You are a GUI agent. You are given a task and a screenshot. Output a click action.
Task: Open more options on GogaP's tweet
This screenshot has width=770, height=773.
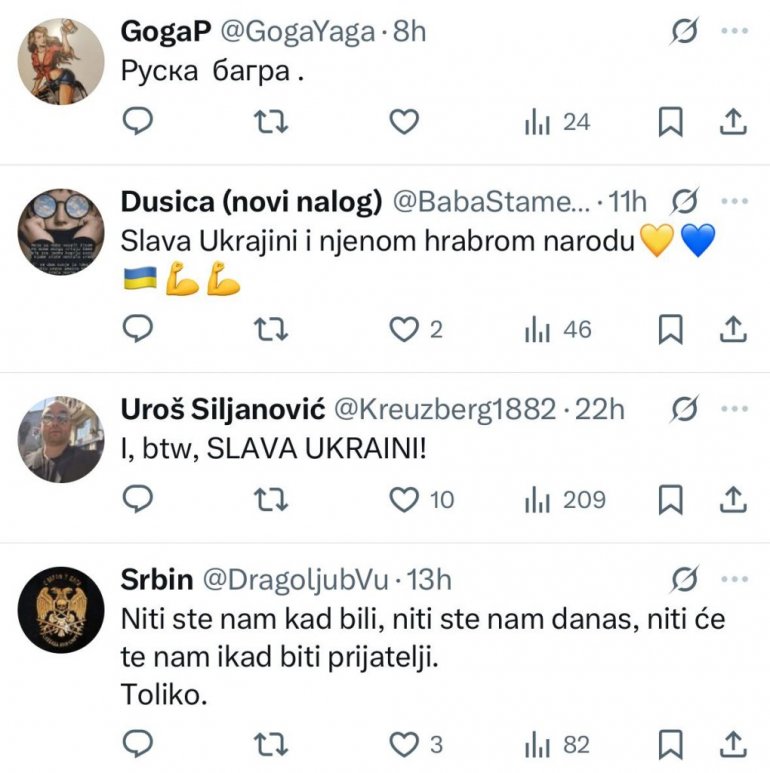735,32
